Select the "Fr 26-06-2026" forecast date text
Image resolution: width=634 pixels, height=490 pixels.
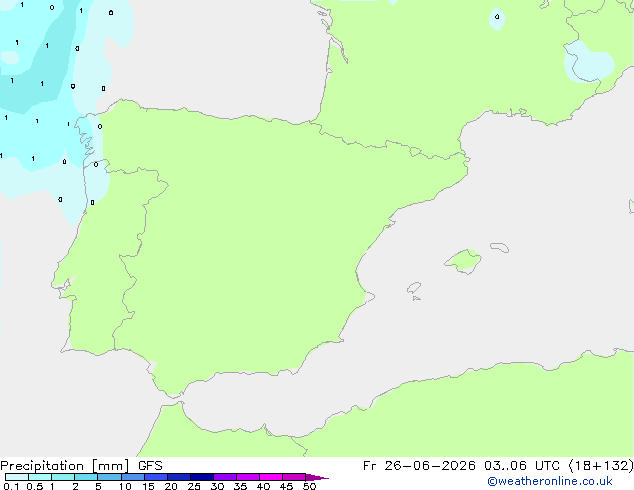click(419, 466)
